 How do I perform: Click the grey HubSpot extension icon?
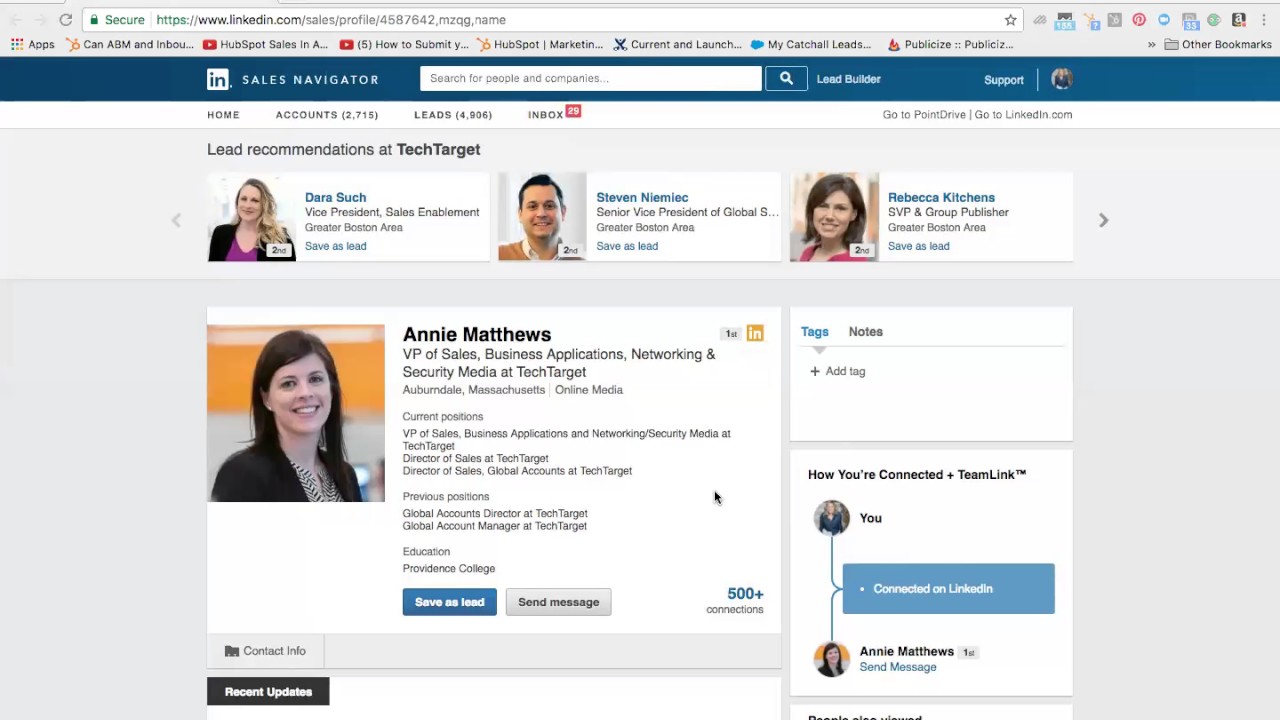pyautogui.click(x=1115, y=20)
